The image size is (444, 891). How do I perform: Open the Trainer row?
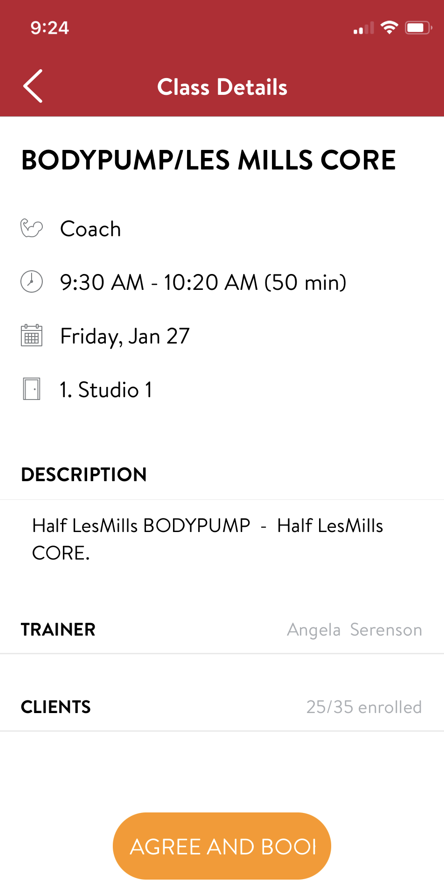(x=222, y=630)
